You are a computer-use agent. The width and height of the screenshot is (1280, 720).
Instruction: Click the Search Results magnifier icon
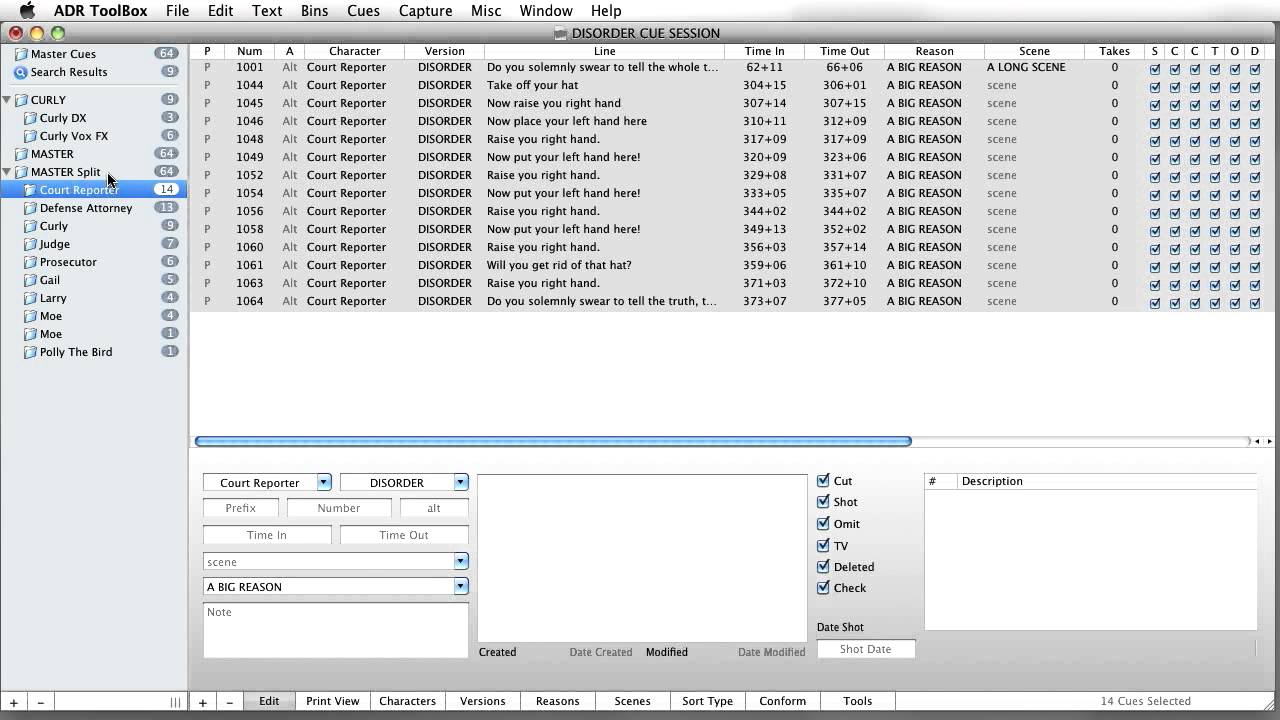pos(20,72)
